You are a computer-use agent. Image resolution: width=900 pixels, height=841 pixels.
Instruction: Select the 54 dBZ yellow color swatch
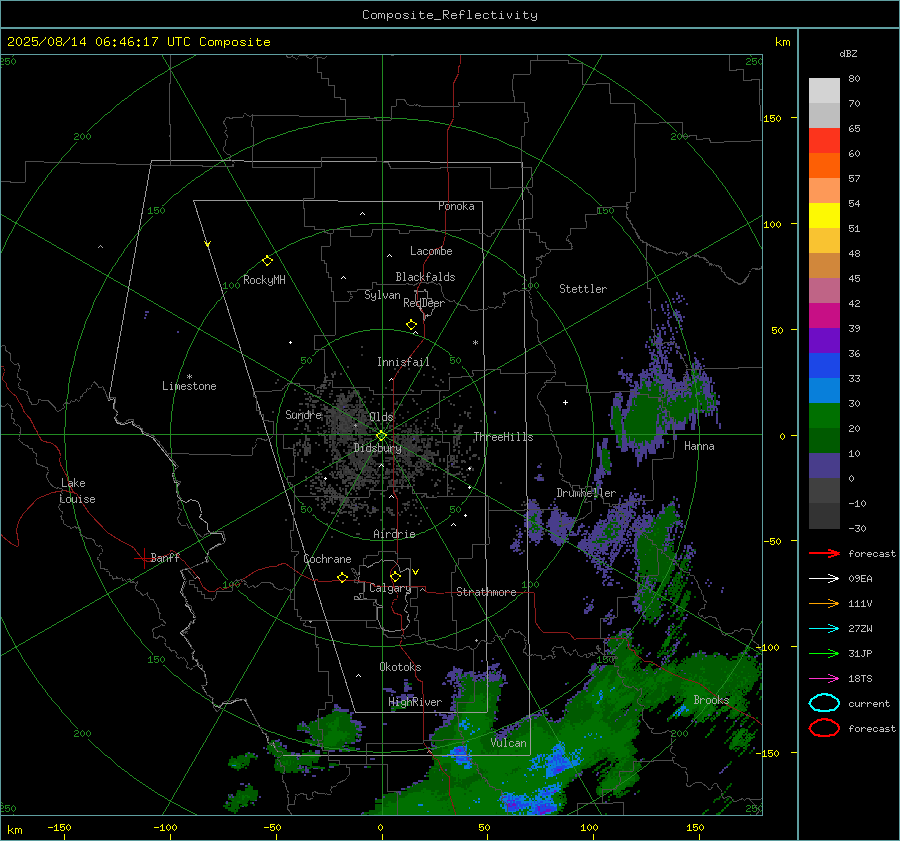point(824,215)
